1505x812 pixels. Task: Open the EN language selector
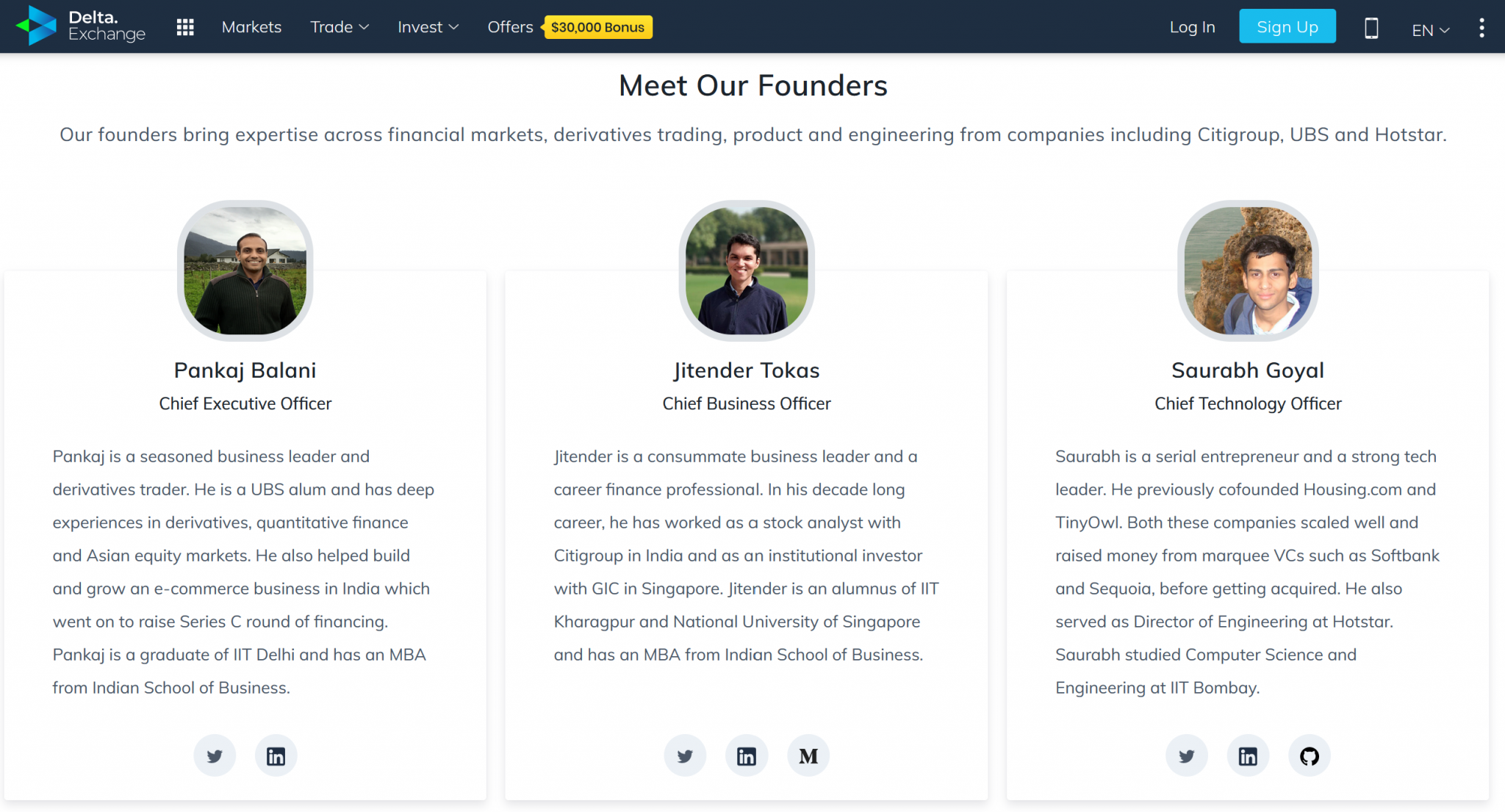[1430, 29]
